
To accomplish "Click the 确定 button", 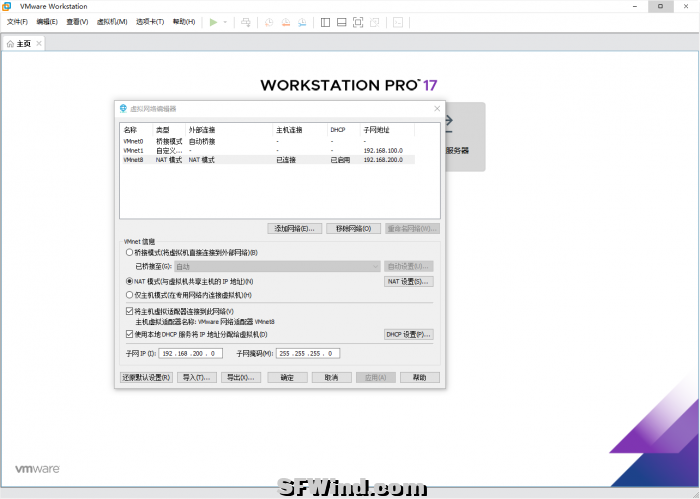I will coord(288,378).
